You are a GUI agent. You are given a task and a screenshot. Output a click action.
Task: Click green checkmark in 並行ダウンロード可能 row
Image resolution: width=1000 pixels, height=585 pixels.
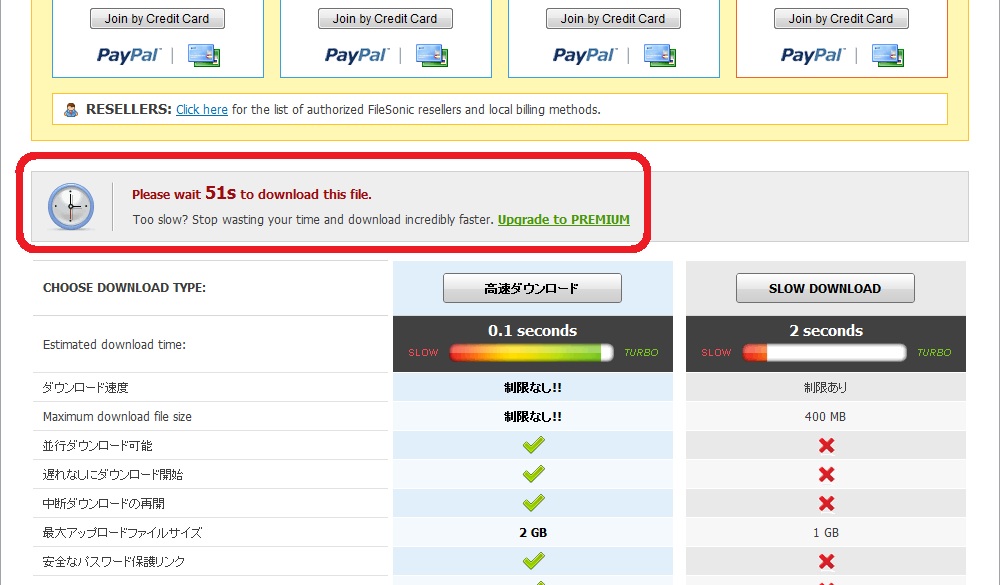point(533,445)
